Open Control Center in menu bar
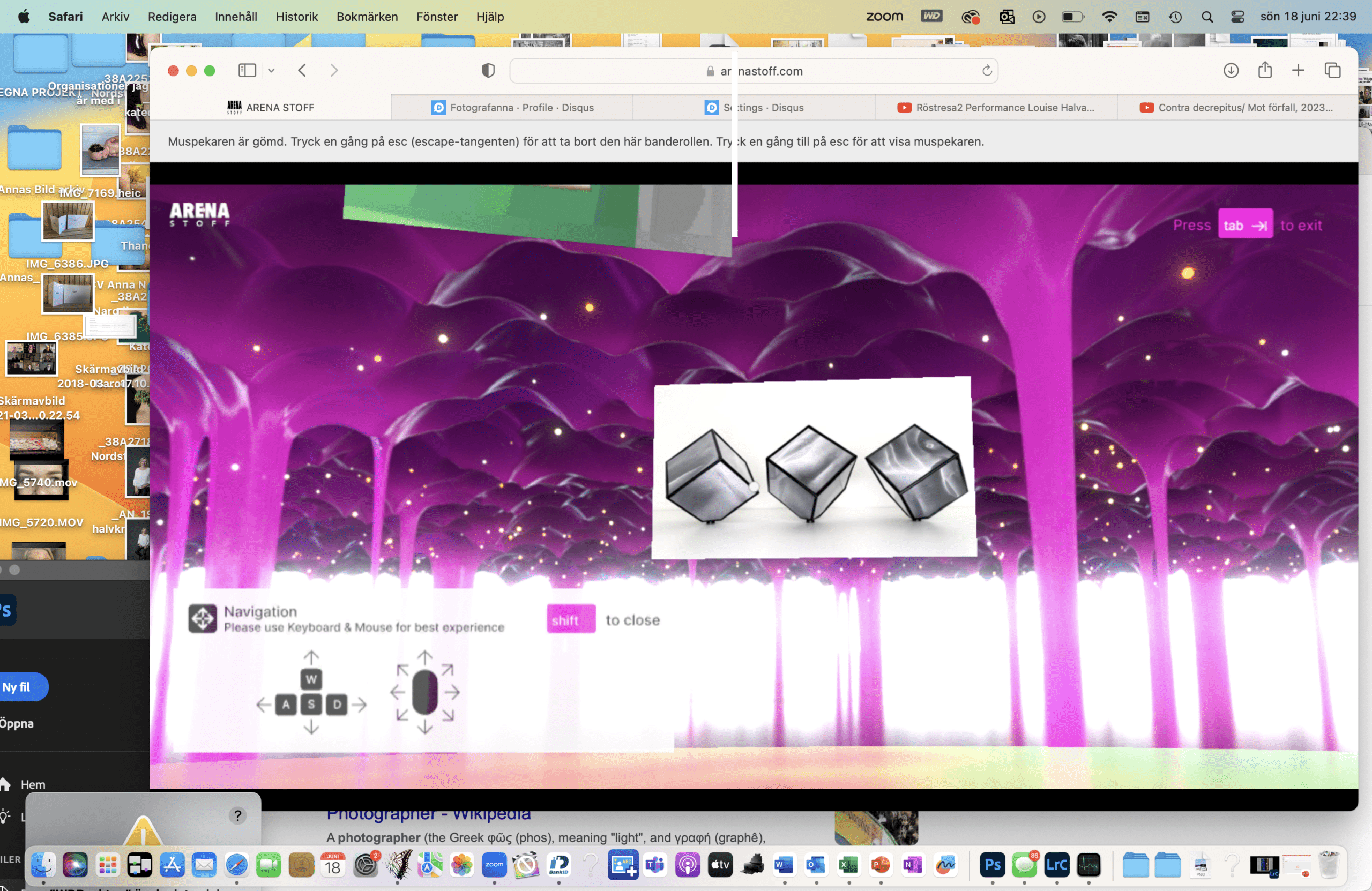1372x891 pixels. [1237, 17]
